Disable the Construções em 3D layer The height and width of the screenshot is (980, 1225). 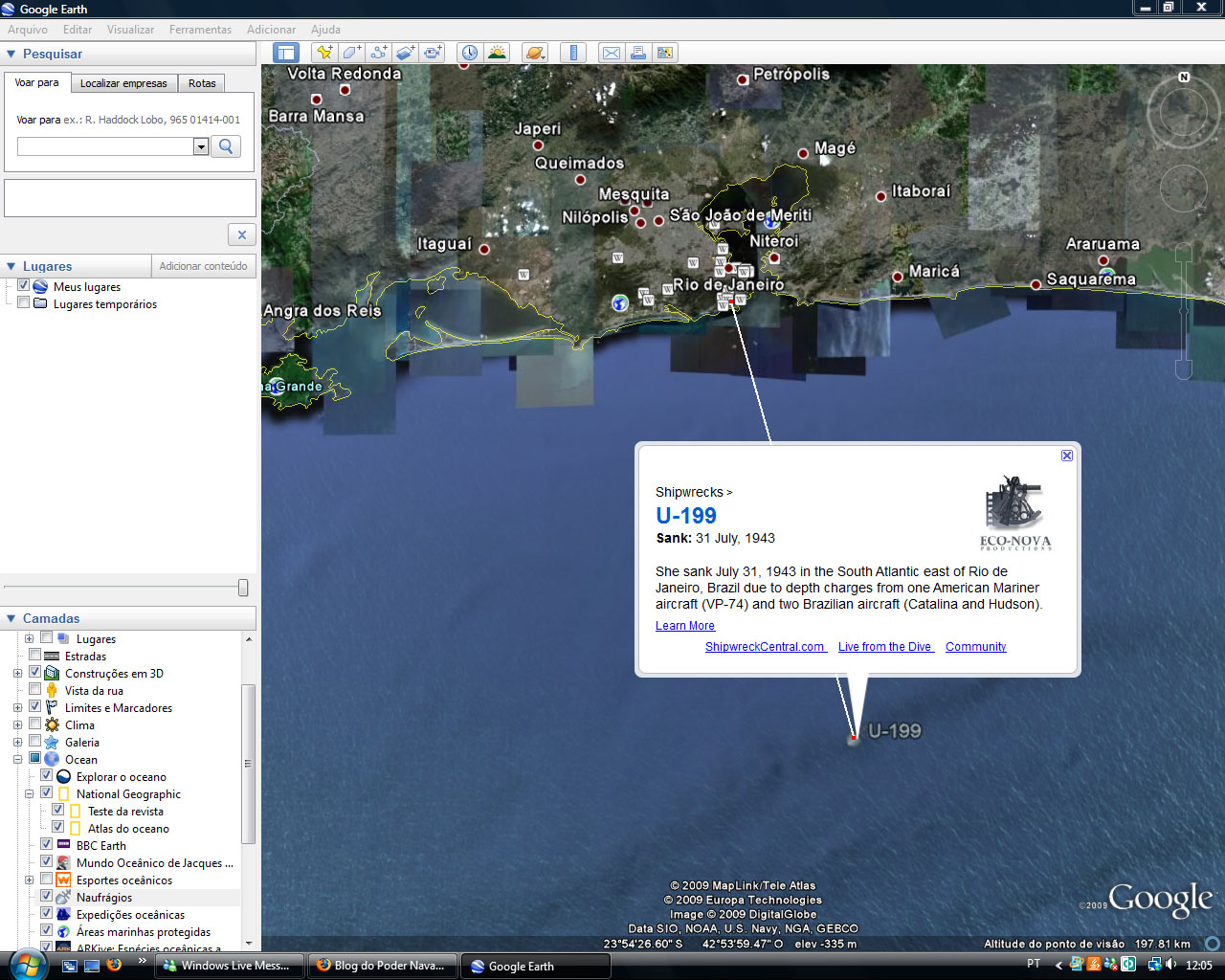[34, 672]
